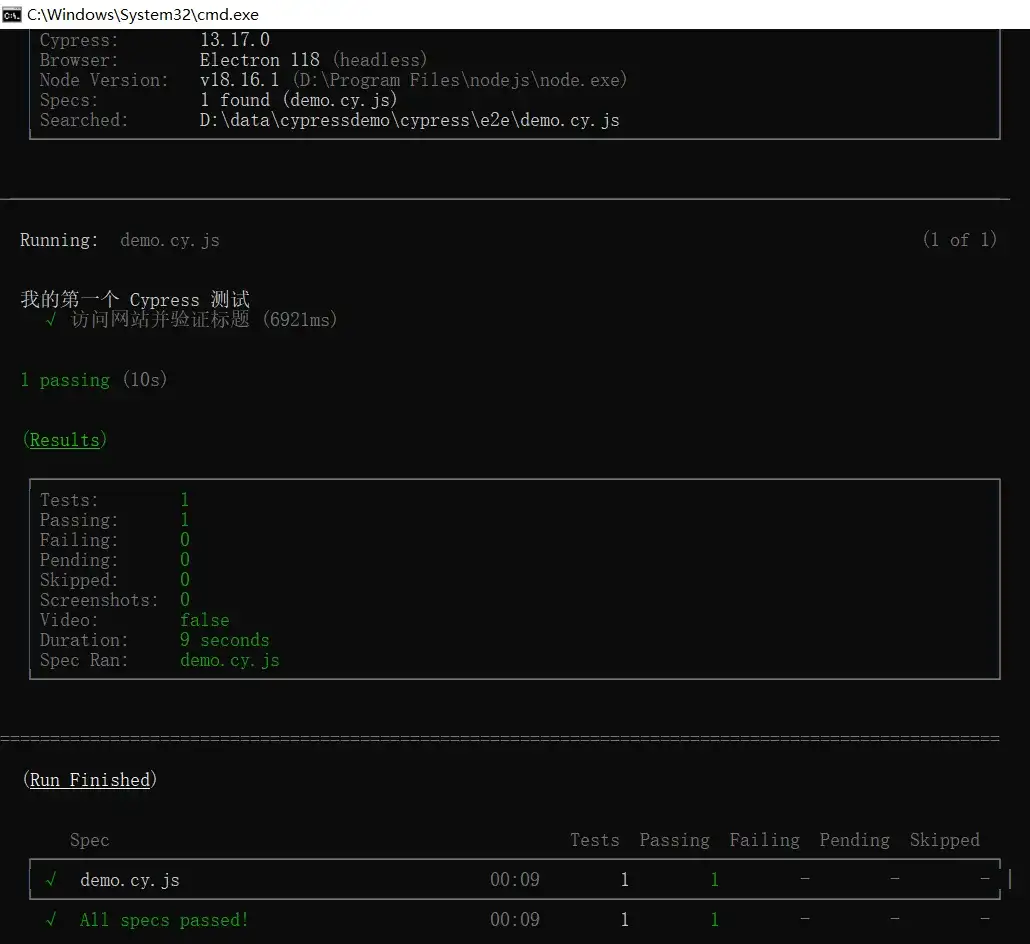Screen dimensions: 1030x944
Task: Click the 00:09 time in demo.cy.js row
Action: pyautogui.click(x=514, y=880)
